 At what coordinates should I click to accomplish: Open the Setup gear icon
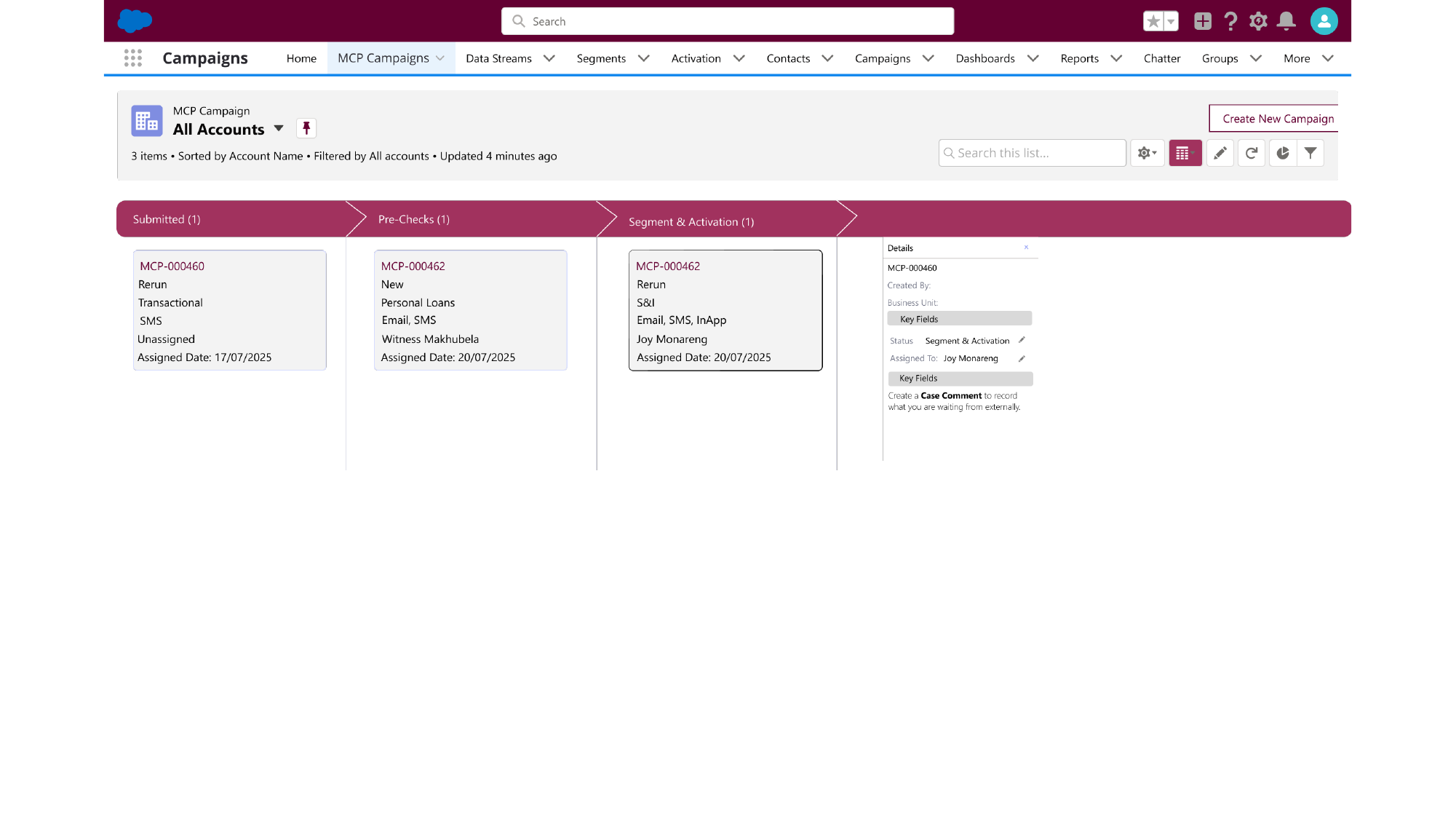click(x=1258, y=21)
